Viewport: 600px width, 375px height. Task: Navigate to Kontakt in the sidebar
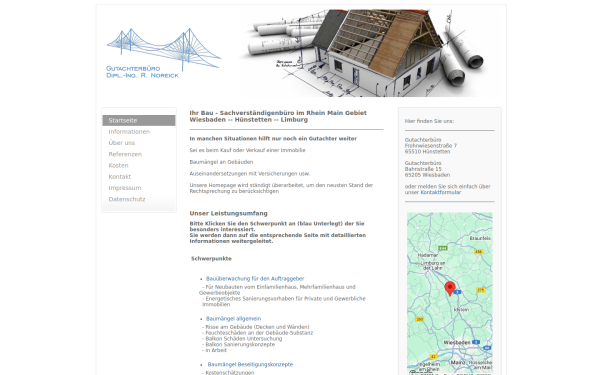point(119,177)
